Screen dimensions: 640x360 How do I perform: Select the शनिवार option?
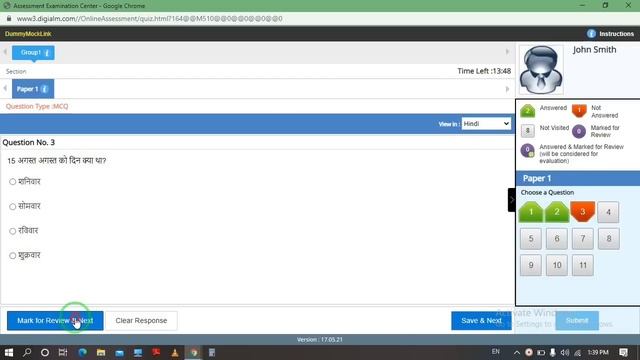tap(13, 182)
